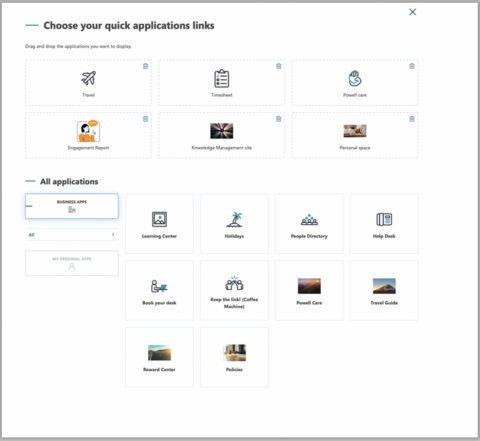Switch to Business Apps tab
Image resolution: width=480 pixels, height=441 pixels.
(x=72, y=206)
